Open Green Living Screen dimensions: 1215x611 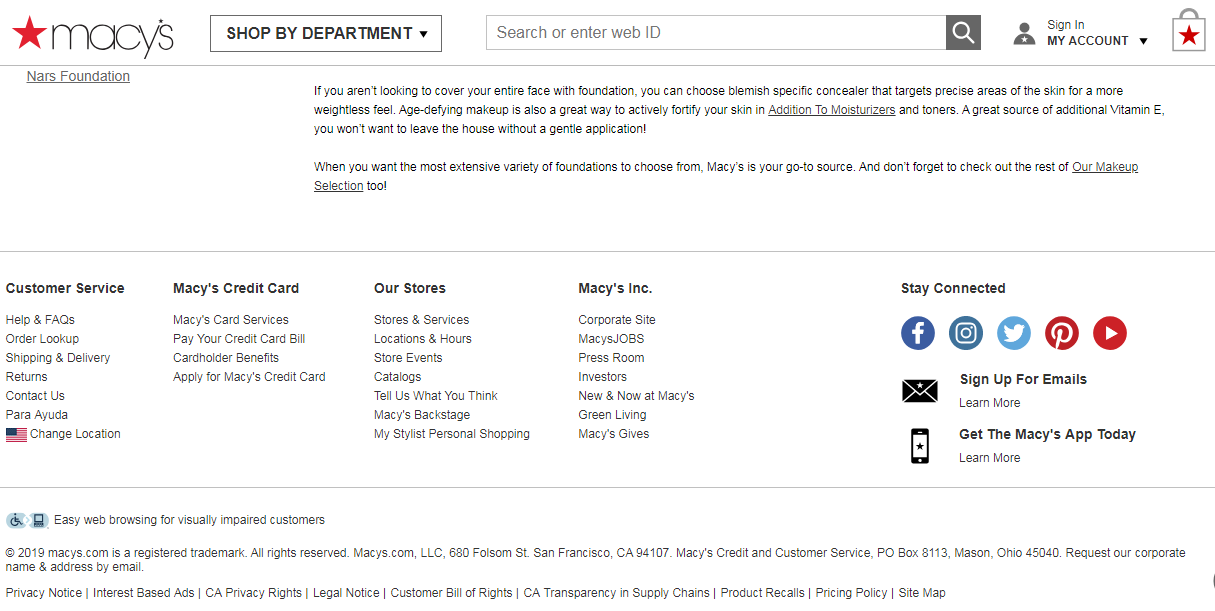(612, 415)
